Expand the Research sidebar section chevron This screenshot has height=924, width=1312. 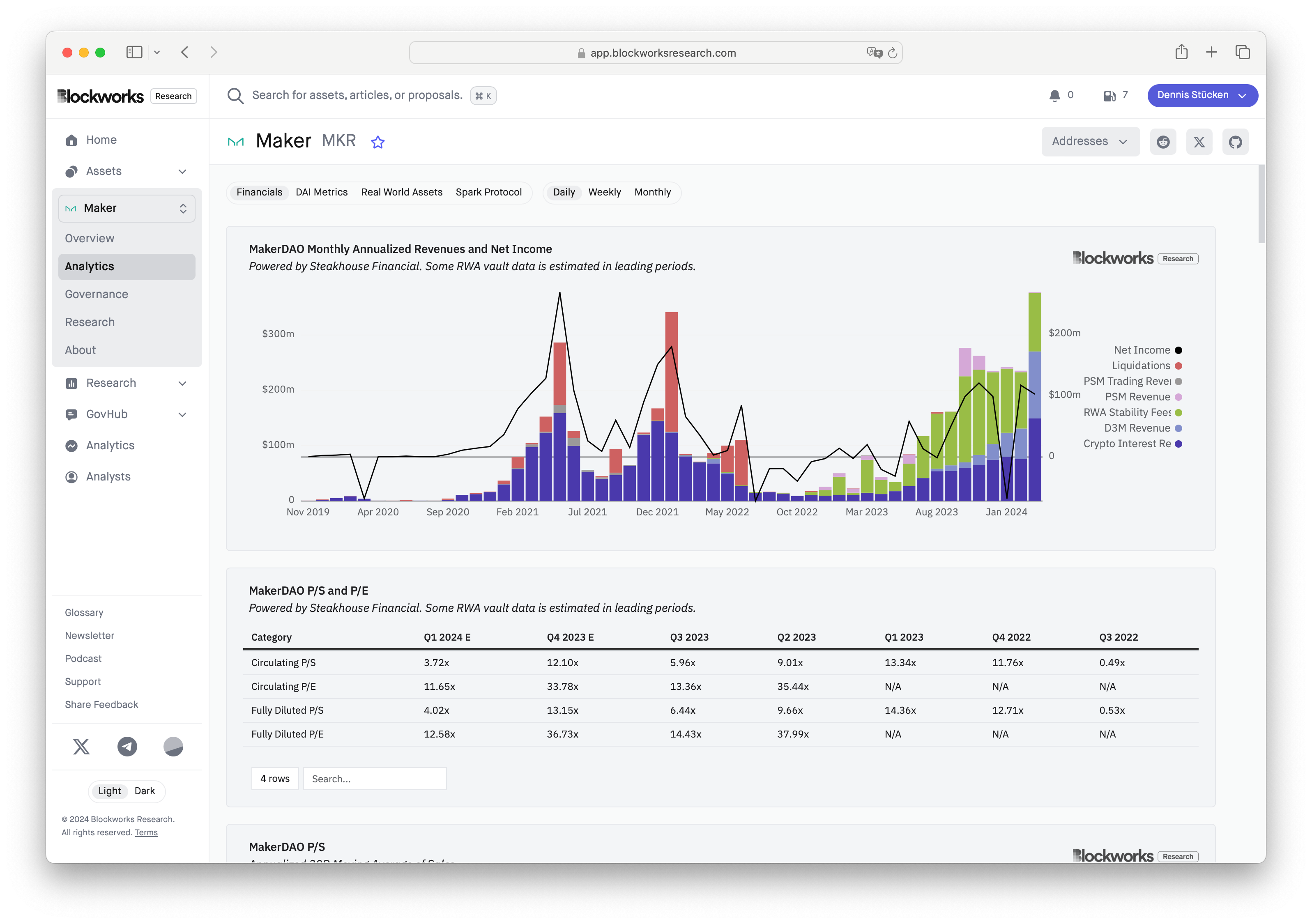click(182, 384)
